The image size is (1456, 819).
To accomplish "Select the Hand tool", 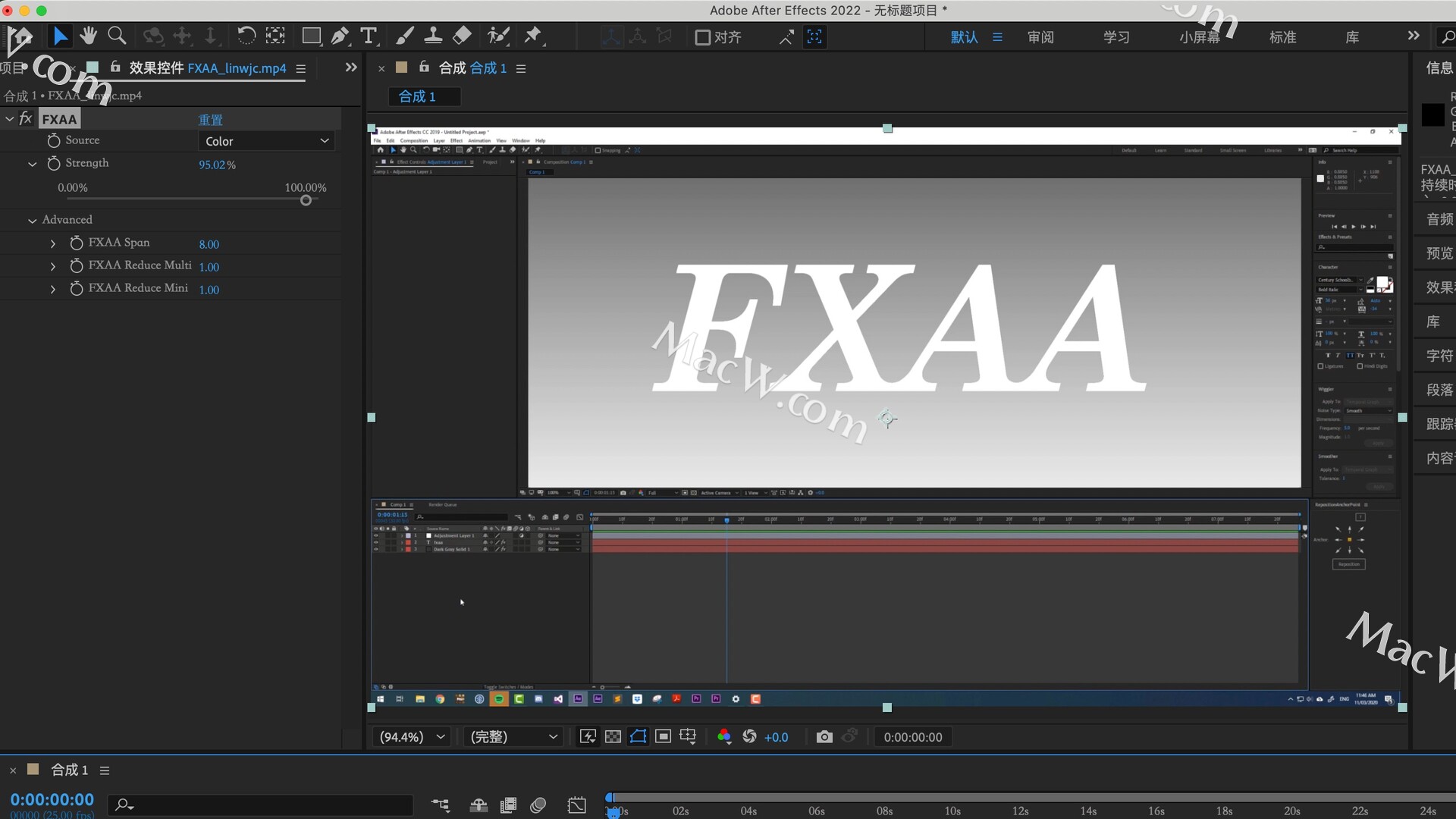I will click(x=89, y=36).
